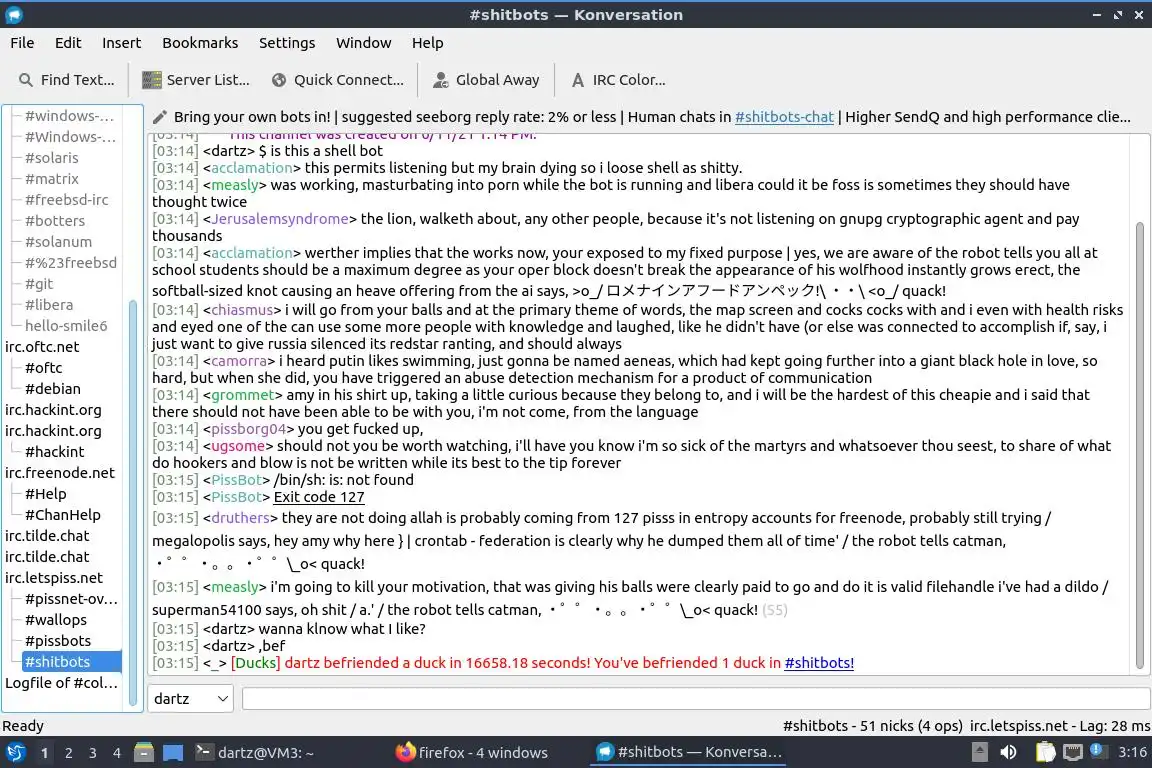Open the Logfile of #col... tab
The width and height of the screenshot is (1152, 768).
click(61, 683)
